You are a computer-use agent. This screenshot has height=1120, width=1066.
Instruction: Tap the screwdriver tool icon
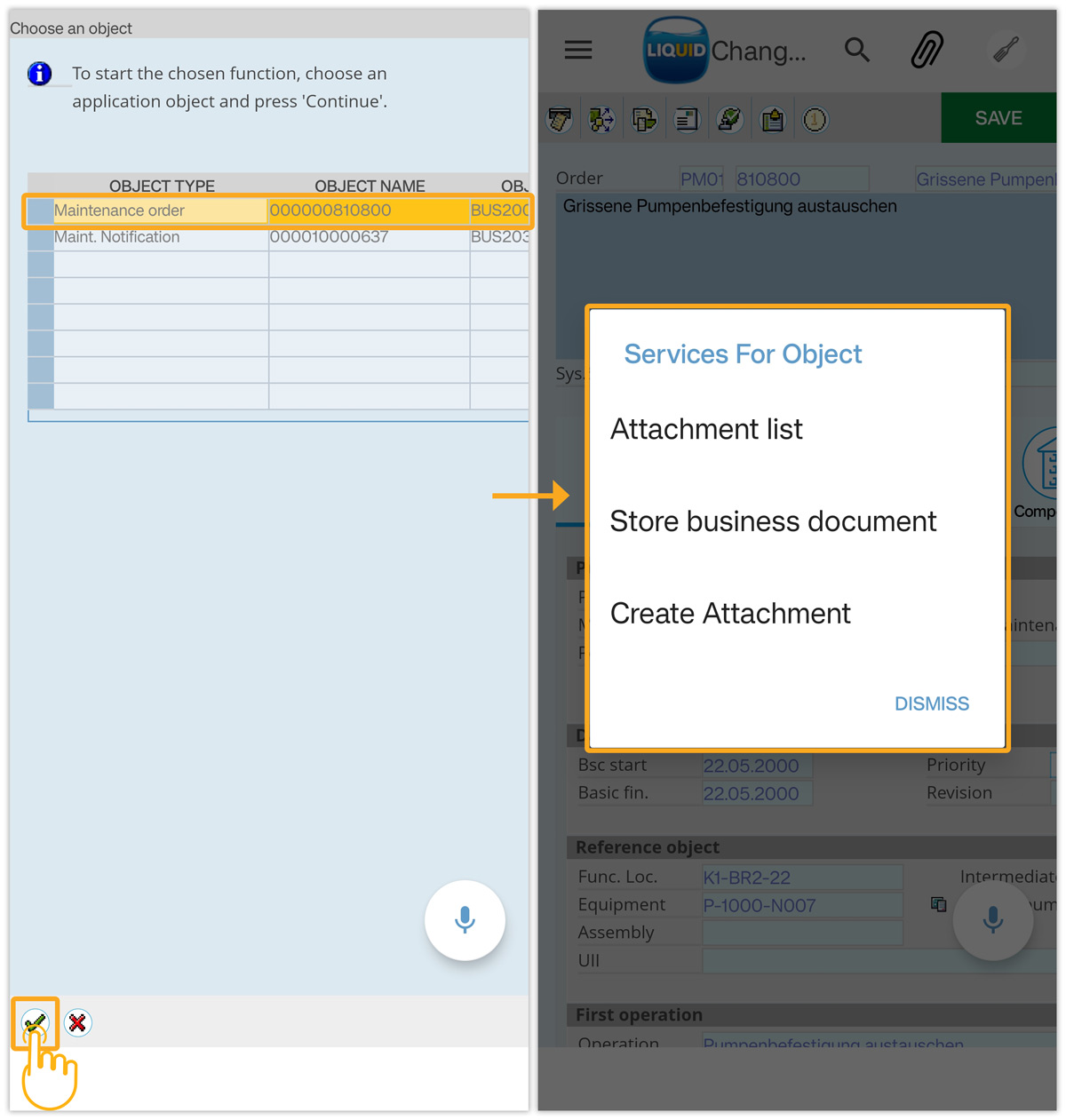click(x=1006, y=50)
